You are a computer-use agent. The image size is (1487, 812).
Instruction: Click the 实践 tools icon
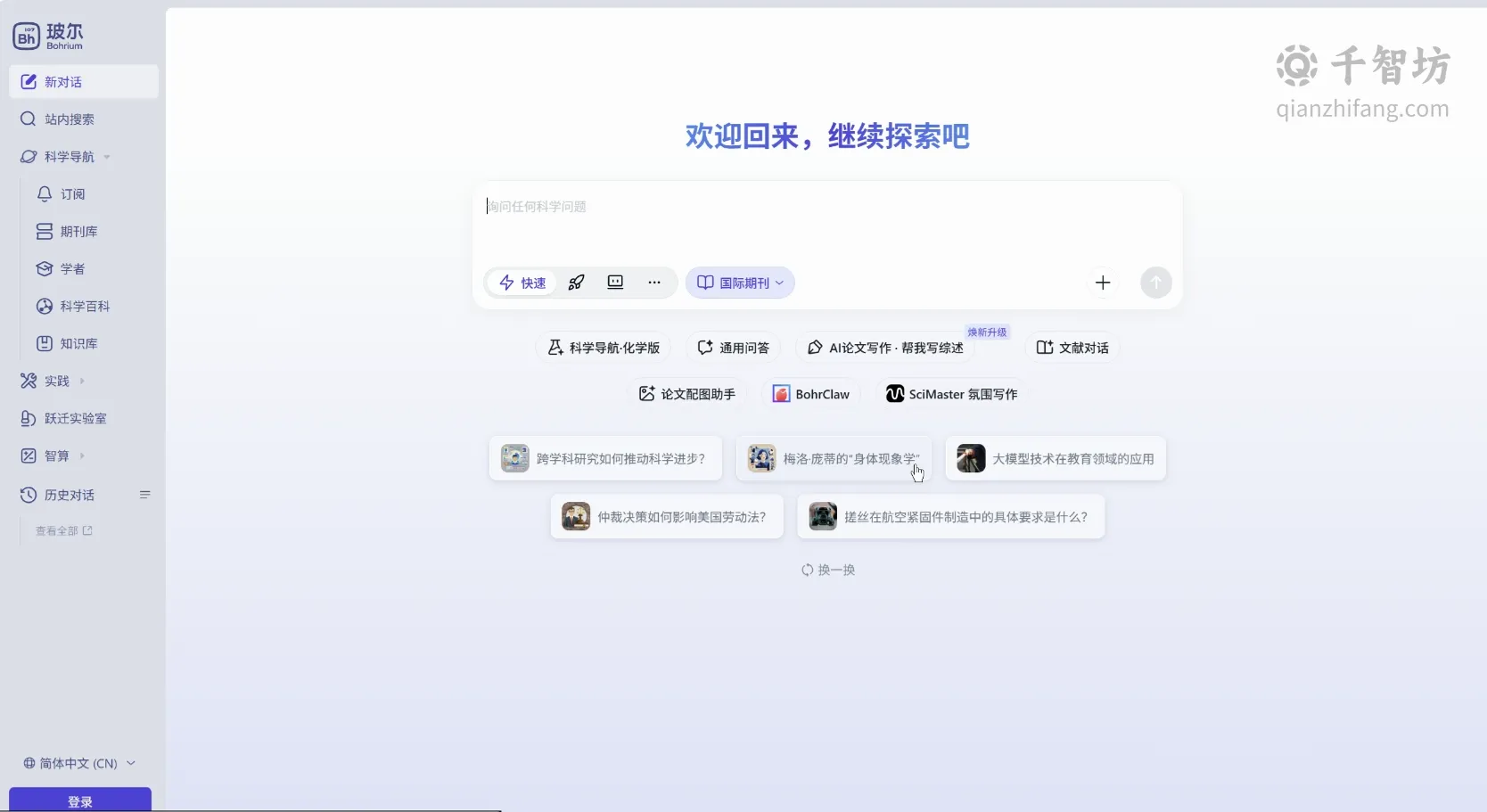29,381
